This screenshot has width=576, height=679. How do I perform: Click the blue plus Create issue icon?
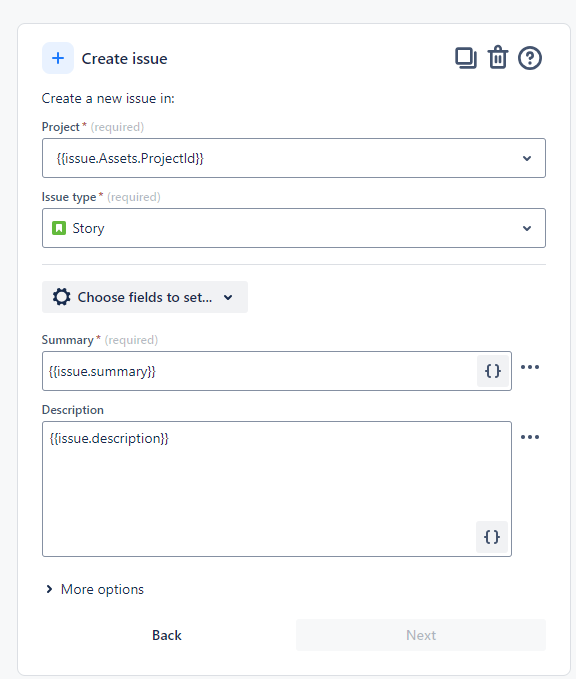click(58, 58)
